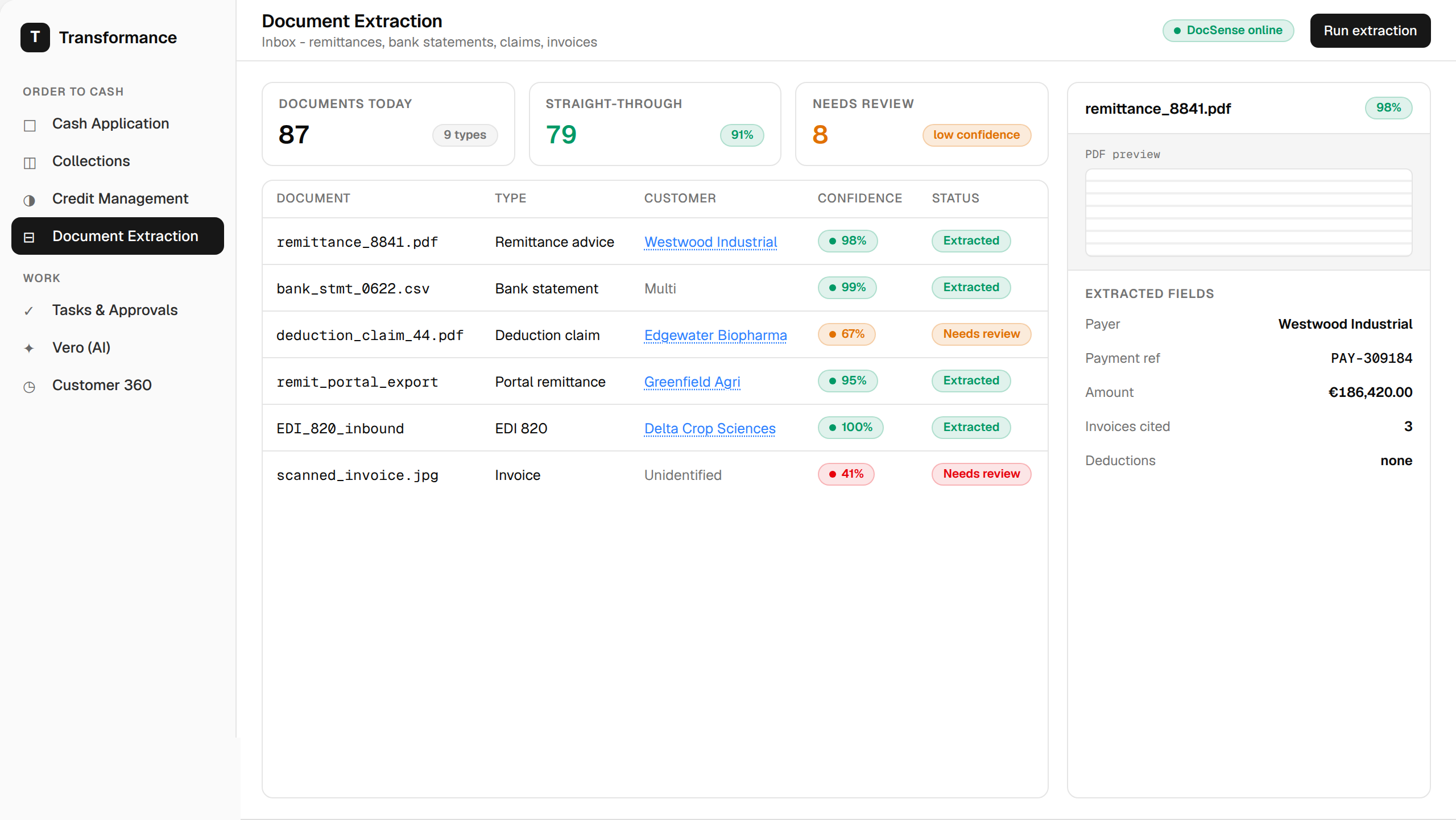
Task: Click the Customer 360 clock icon
Action: (30, 386)
